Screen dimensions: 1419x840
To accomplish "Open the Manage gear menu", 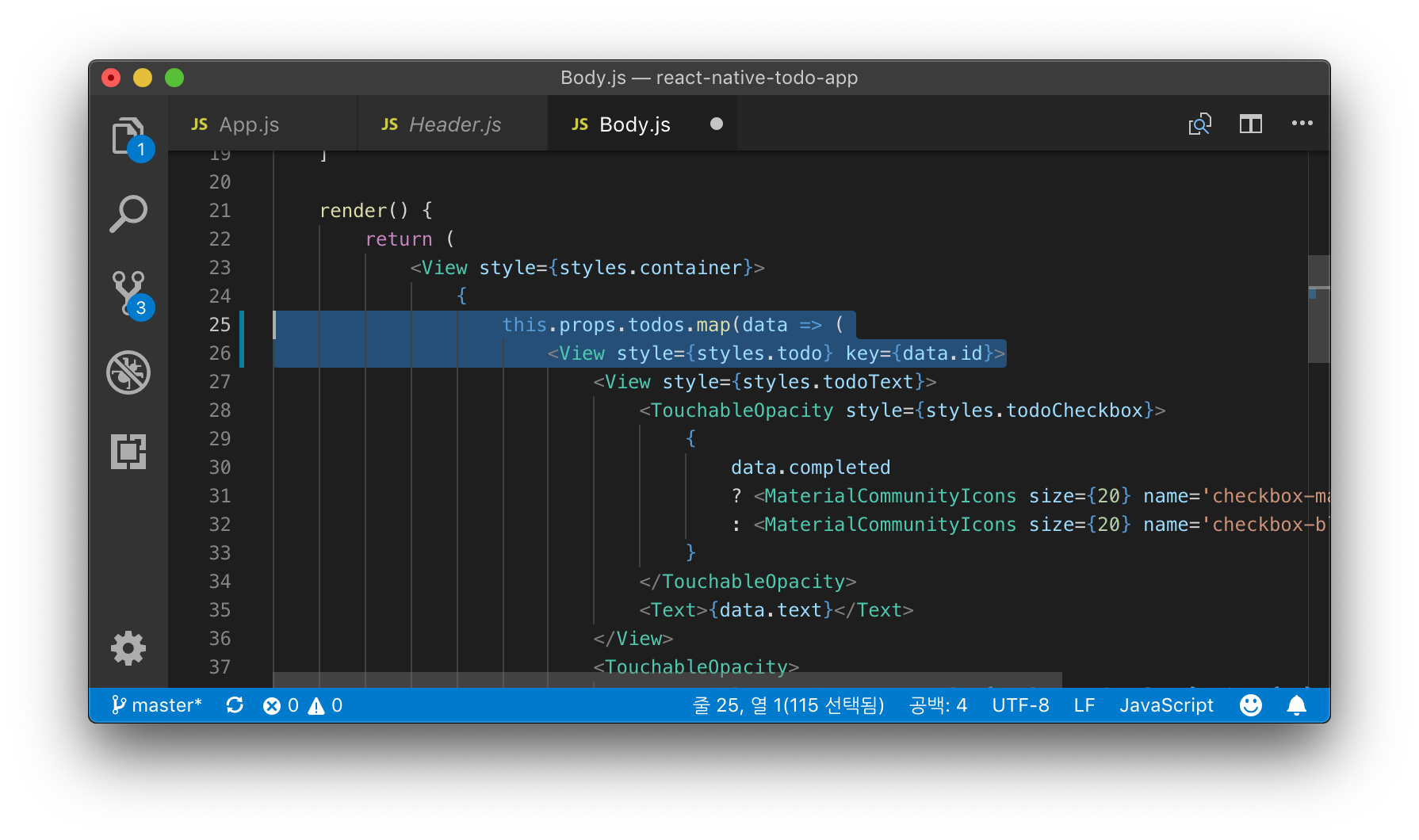I will (x=128, y=648).
